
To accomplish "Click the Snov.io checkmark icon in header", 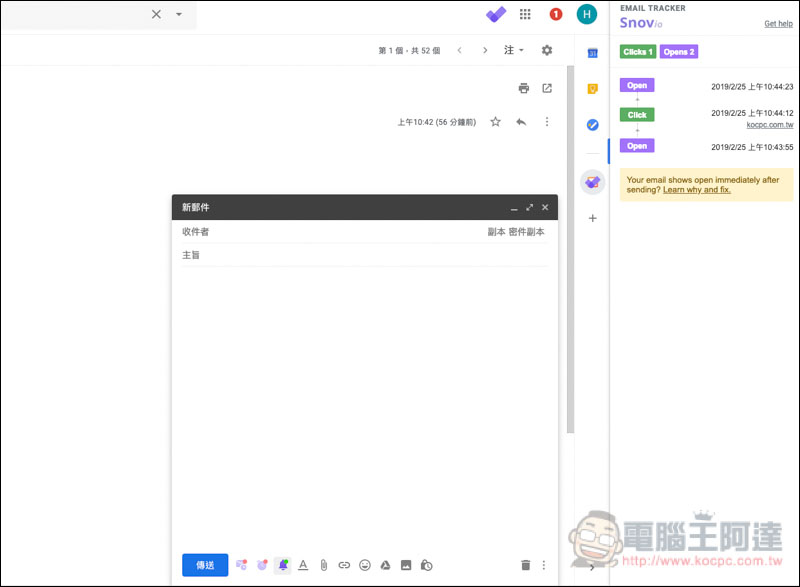I will (496, 14).
